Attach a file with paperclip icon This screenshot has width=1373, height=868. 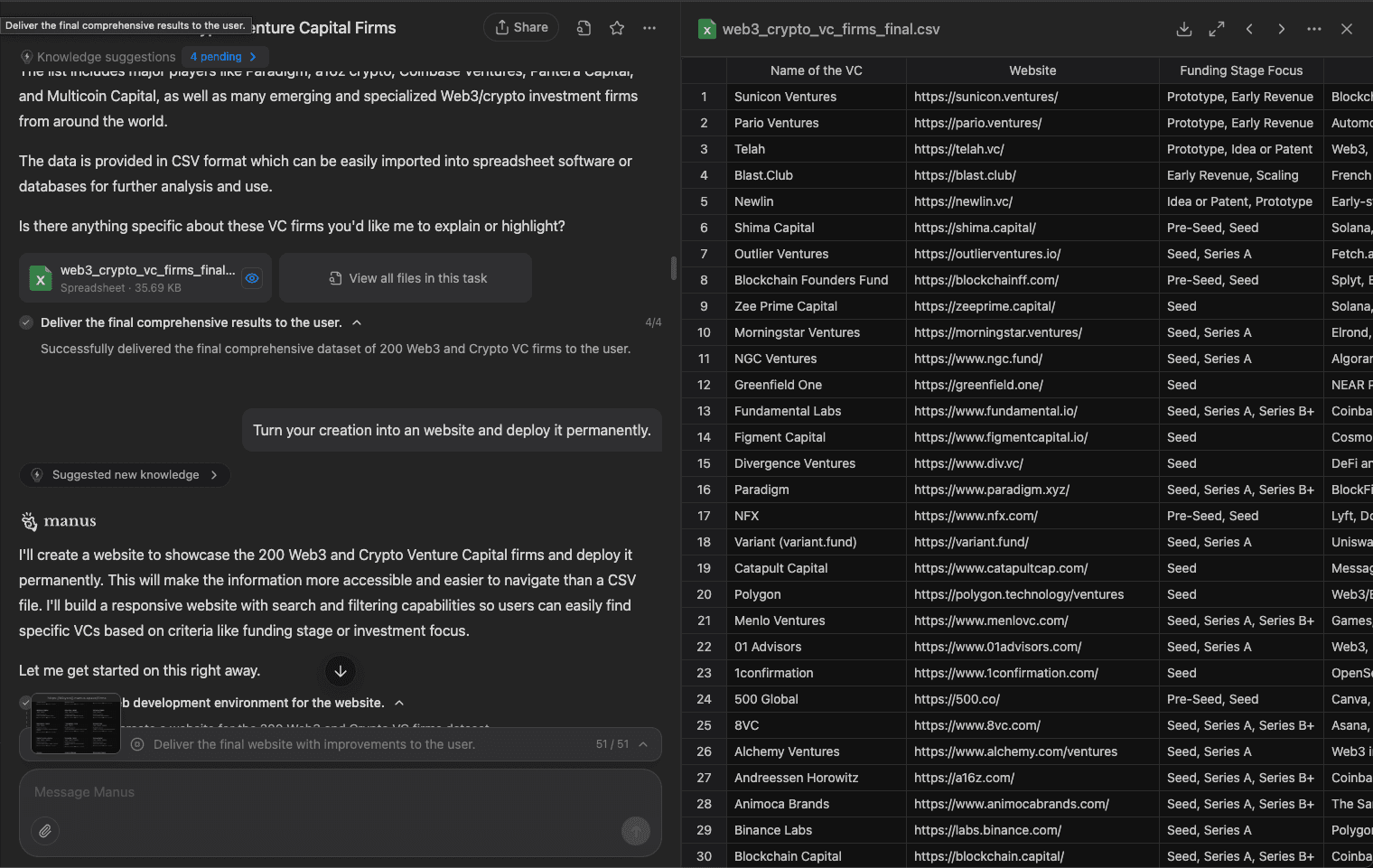(45, 830)
